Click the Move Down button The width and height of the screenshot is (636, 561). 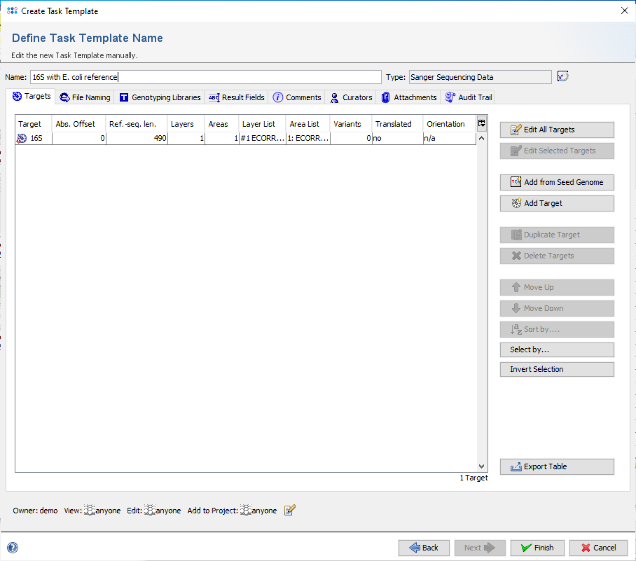click(557, 308)
